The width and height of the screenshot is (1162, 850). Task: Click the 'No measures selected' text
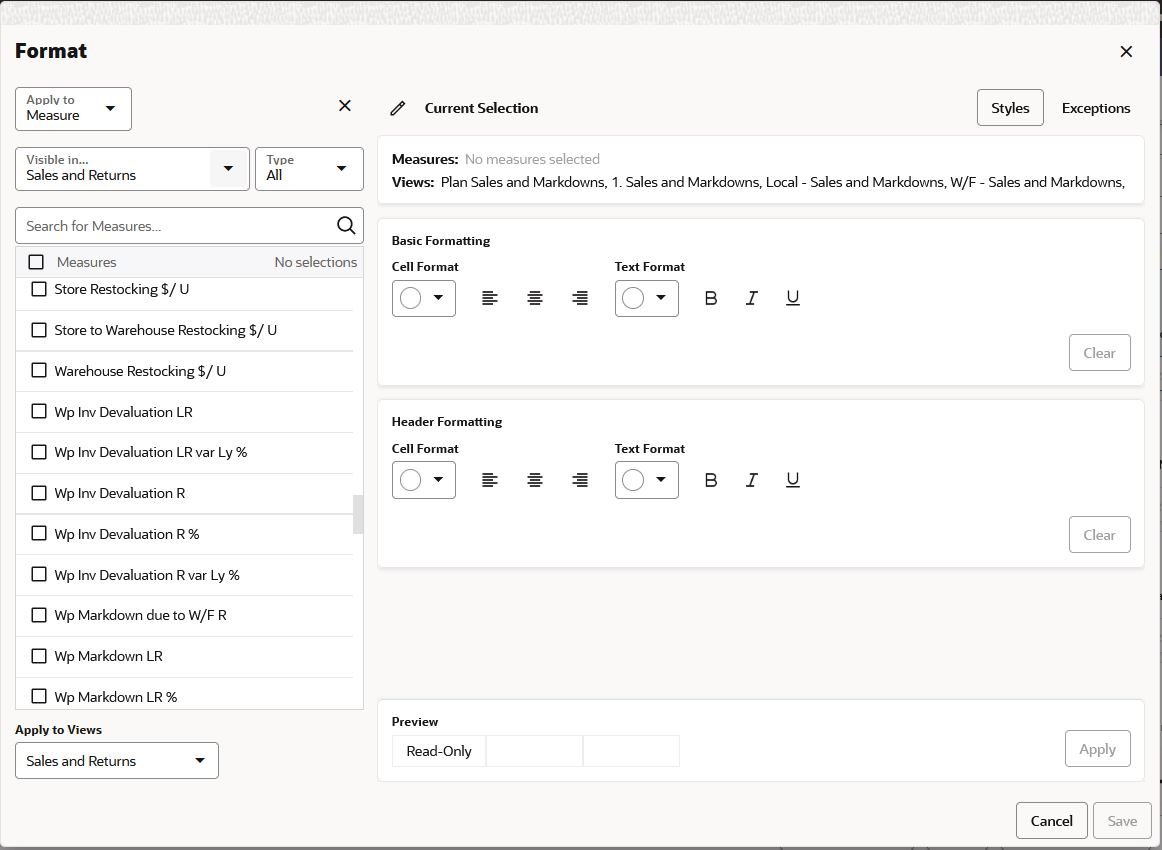point(532,159)
